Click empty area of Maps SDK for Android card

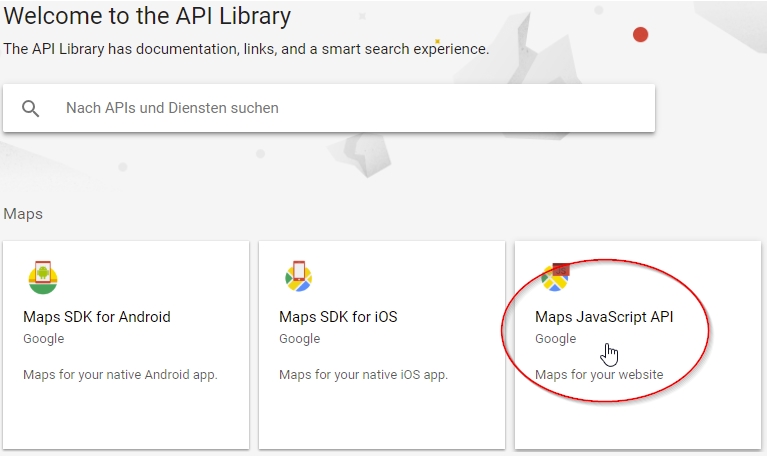point(126,416)
